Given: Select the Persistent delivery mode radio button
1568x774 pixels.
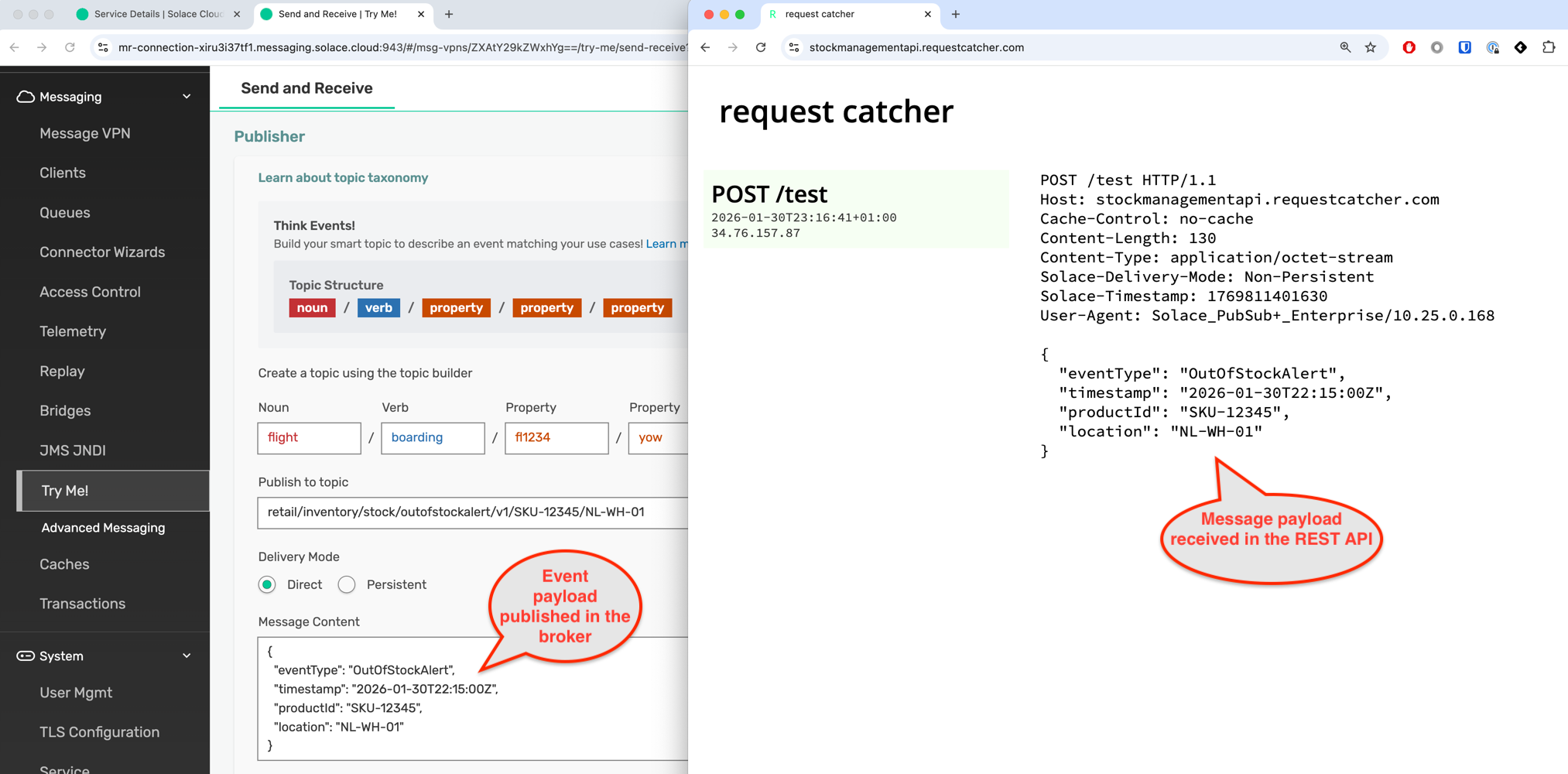Looking at the screenshot, I should click(347, 584).
